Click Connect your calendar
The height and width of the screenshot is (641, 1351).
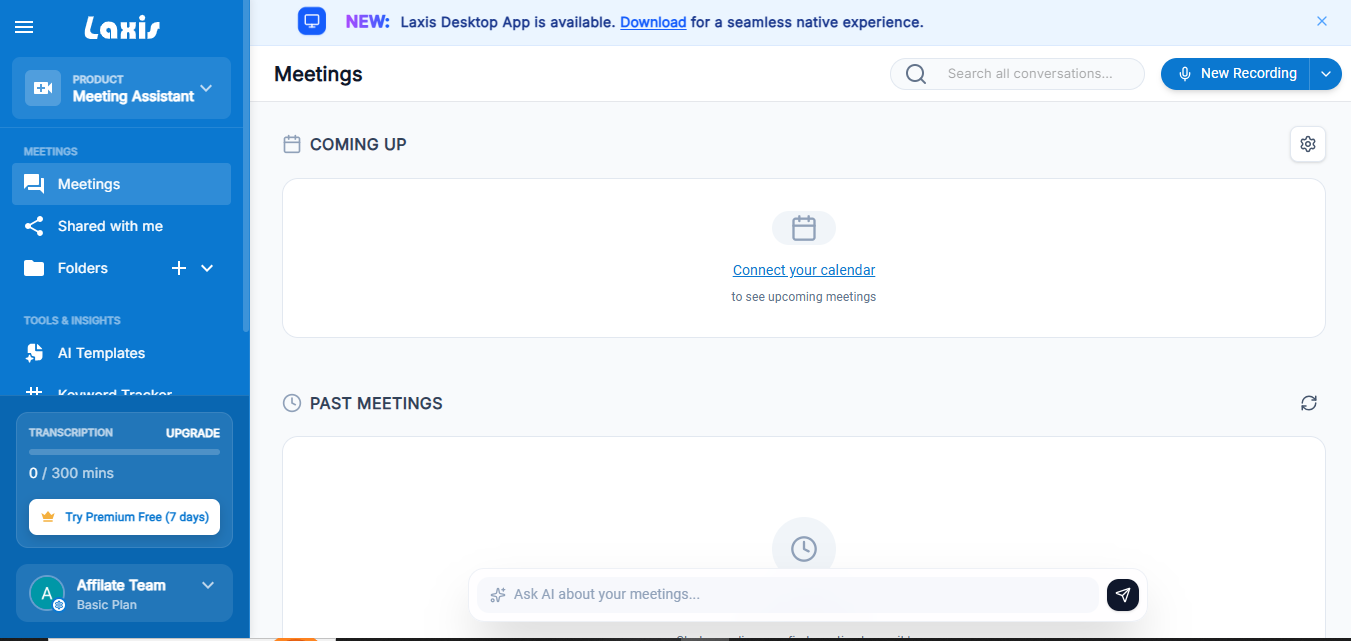click(x=804, y=270)
